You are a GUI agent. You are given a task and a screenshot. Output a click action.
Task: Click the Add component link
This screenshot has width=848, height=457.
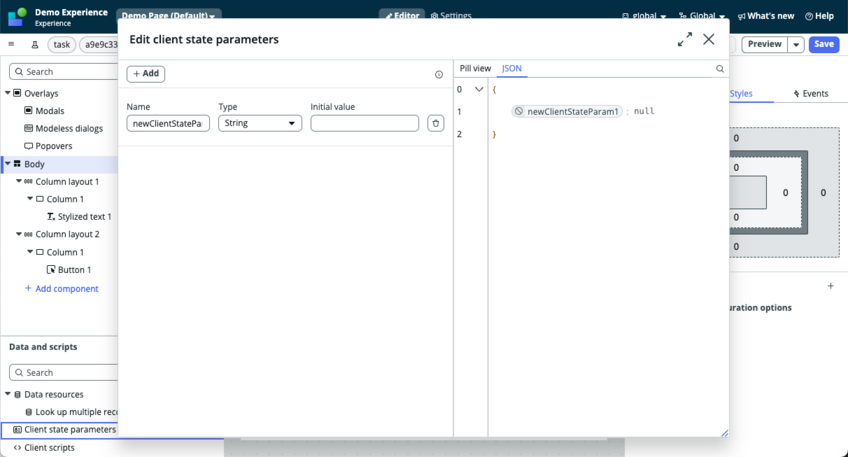(x=62, y=289)
